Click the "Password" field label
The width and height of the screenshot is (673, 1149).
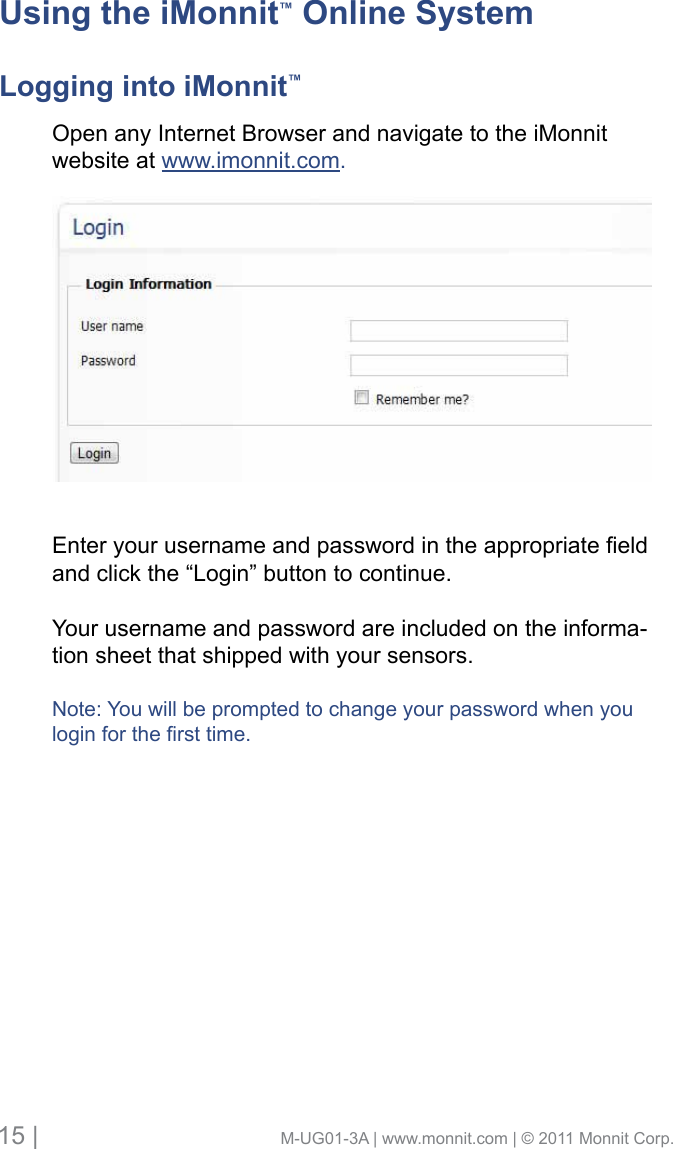108,361
